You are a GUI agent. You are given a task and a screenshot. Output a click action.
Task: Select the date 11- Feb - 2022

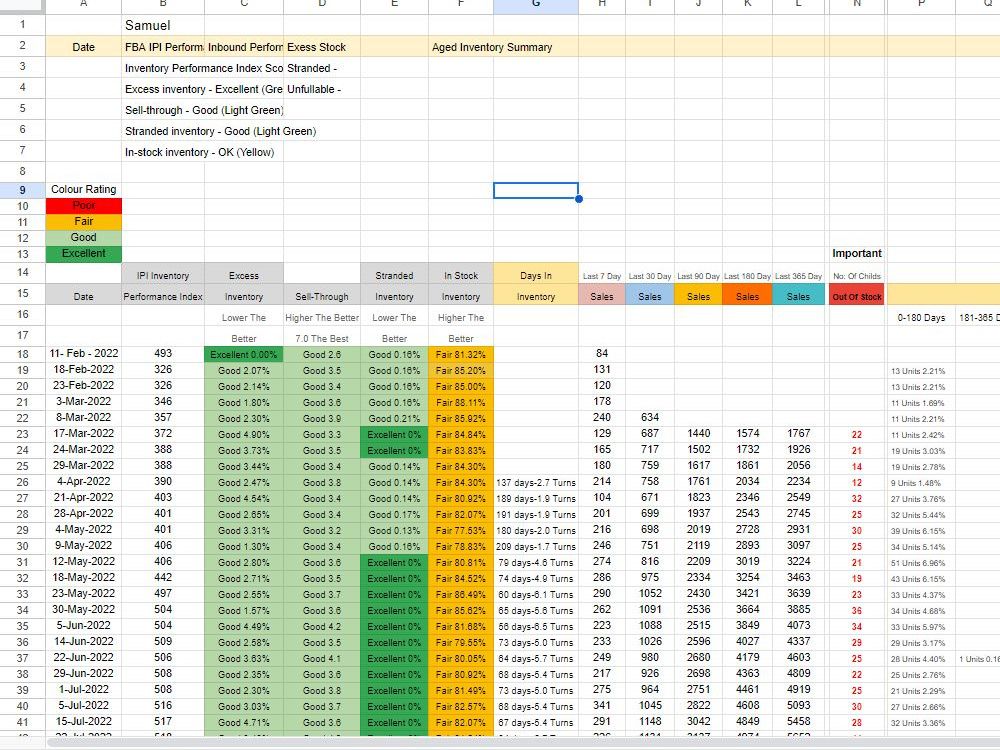(84, 353)
